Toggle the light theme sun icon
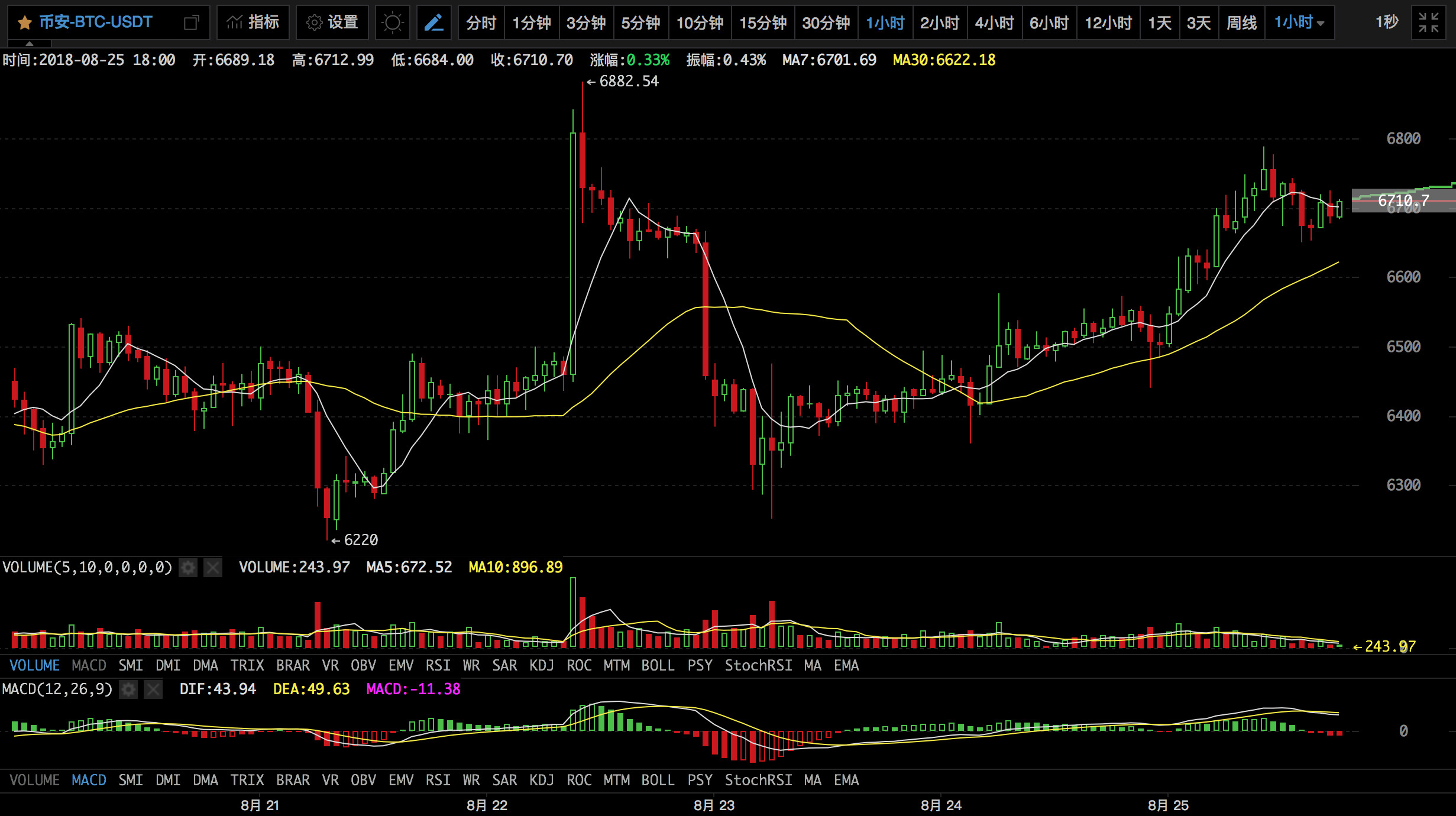Screen dimensions: 1456x816 (x=392, y=23)
